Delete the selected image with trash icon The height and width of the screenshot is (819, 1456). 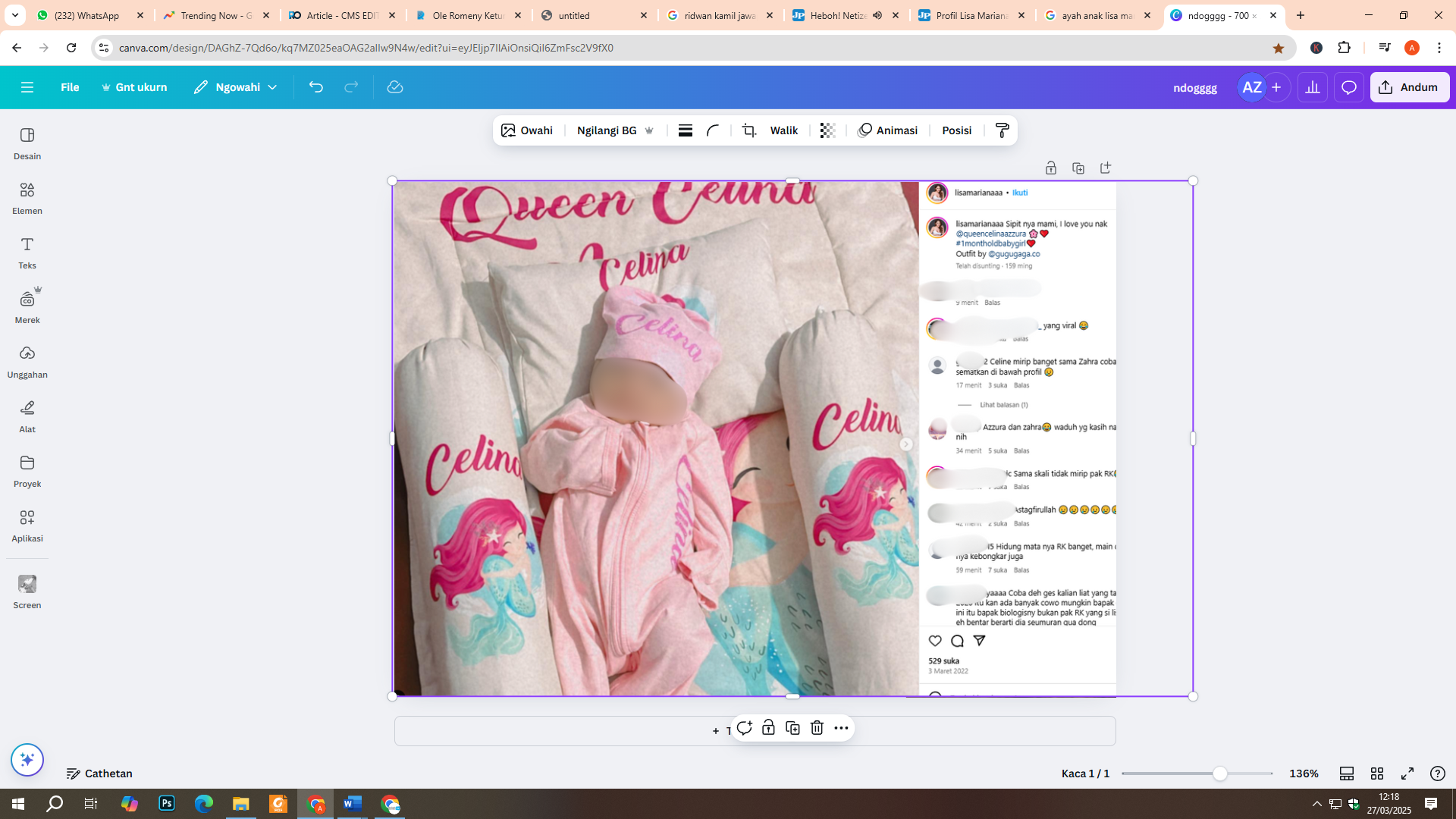click(817, 728)
